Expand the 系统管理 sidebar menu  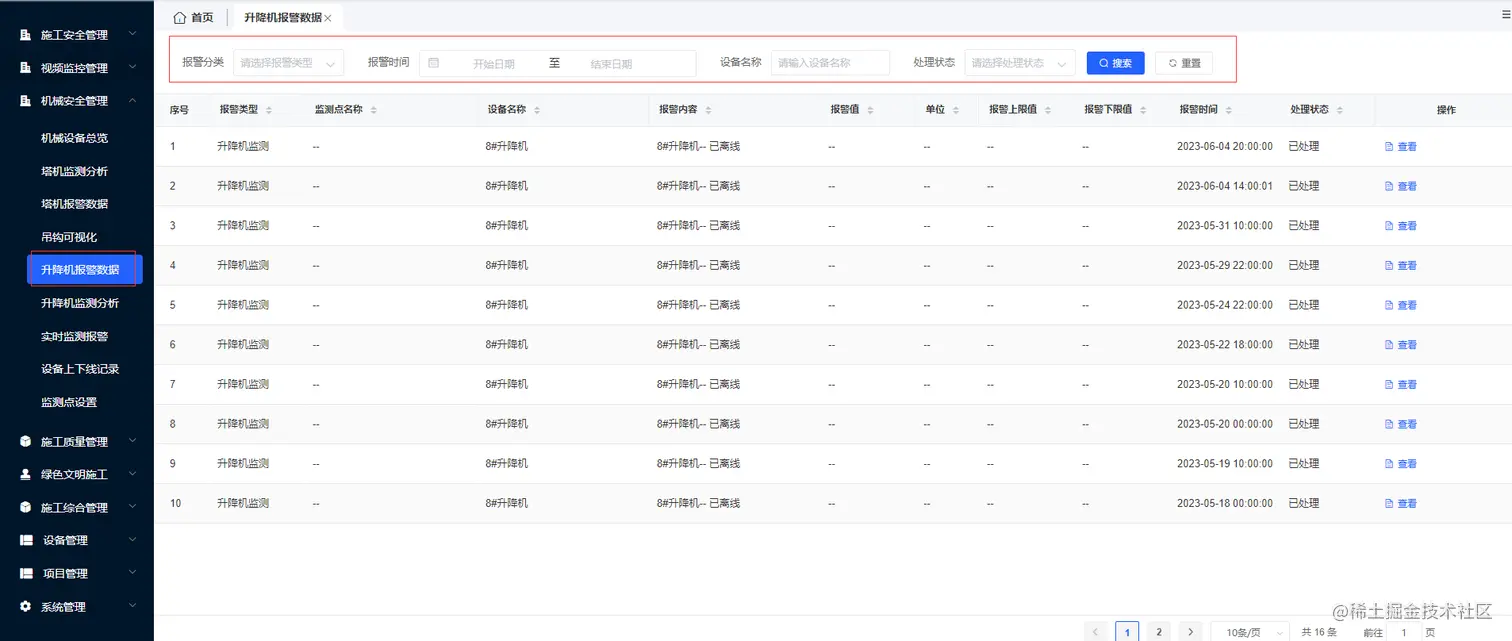pyautogui.click(x=67, y=606)
